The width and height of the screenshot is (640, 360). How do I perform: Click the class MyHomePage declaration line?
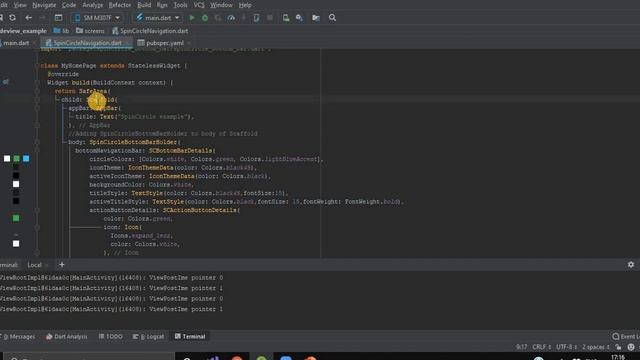(114, 65)
